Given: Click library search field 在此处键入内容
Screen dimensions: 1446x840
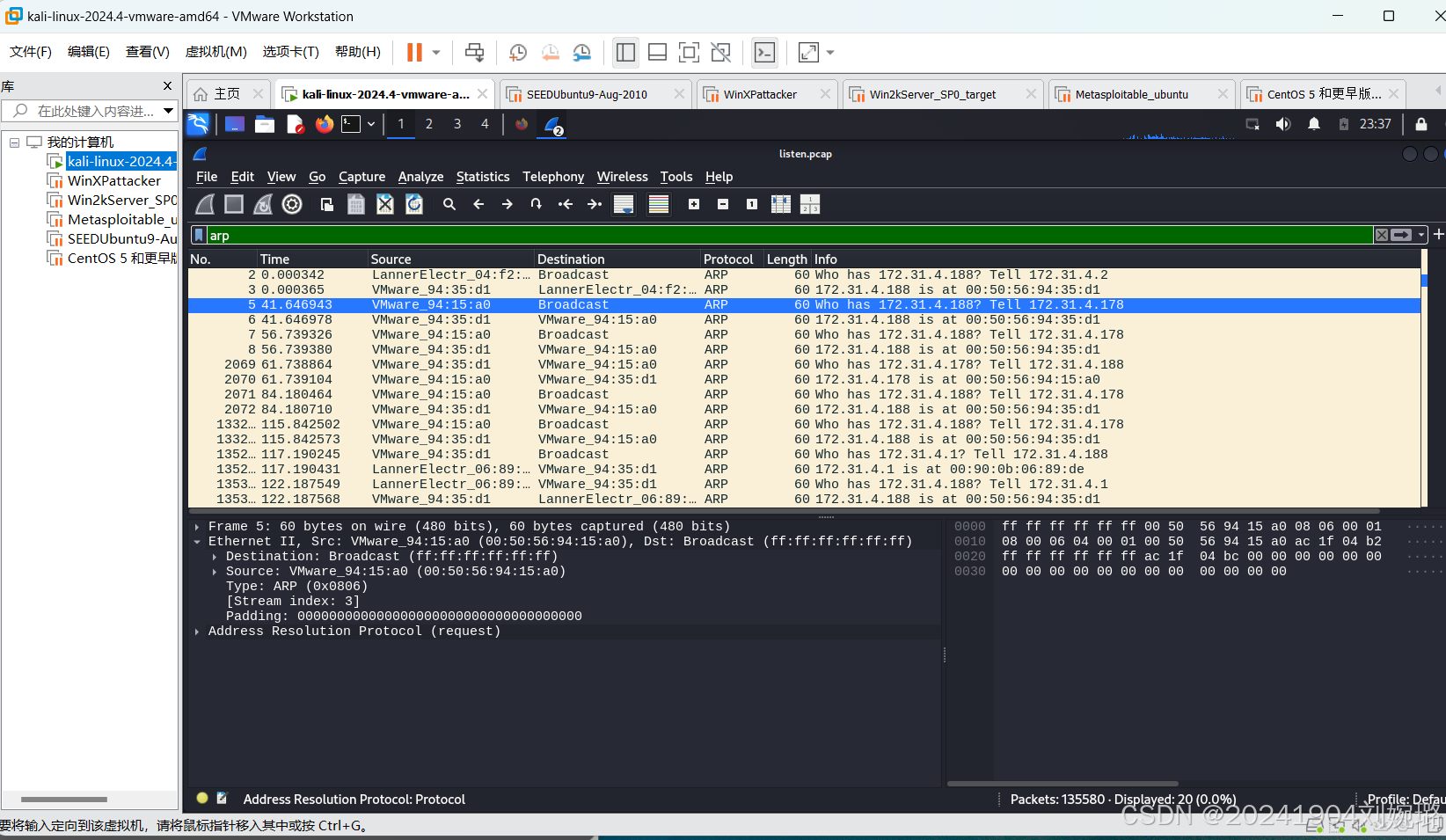Looking at the screenshot, I should click(90, 111).
